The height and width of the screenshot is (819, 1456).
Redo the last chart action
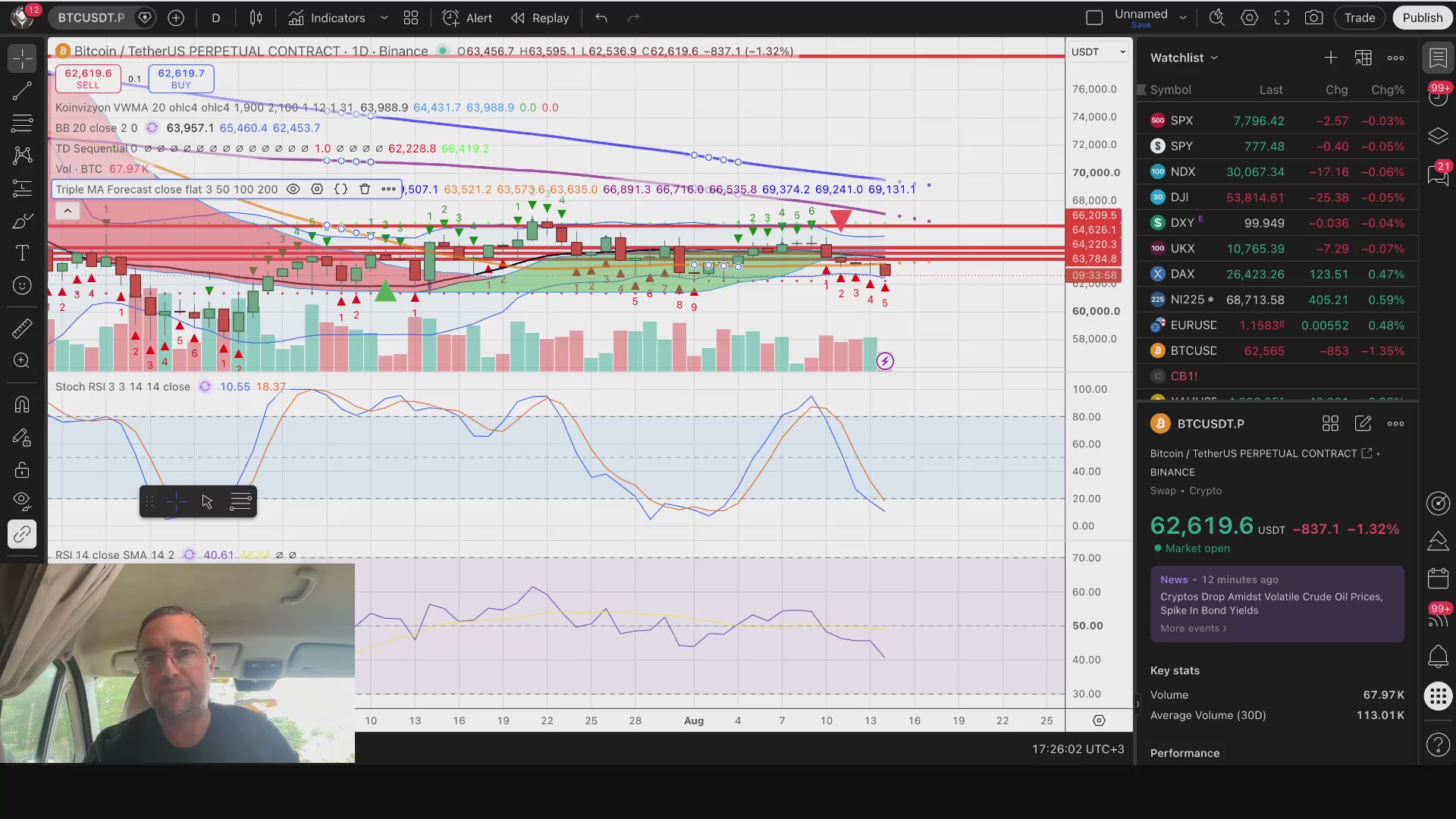click(x=634, y=18)
